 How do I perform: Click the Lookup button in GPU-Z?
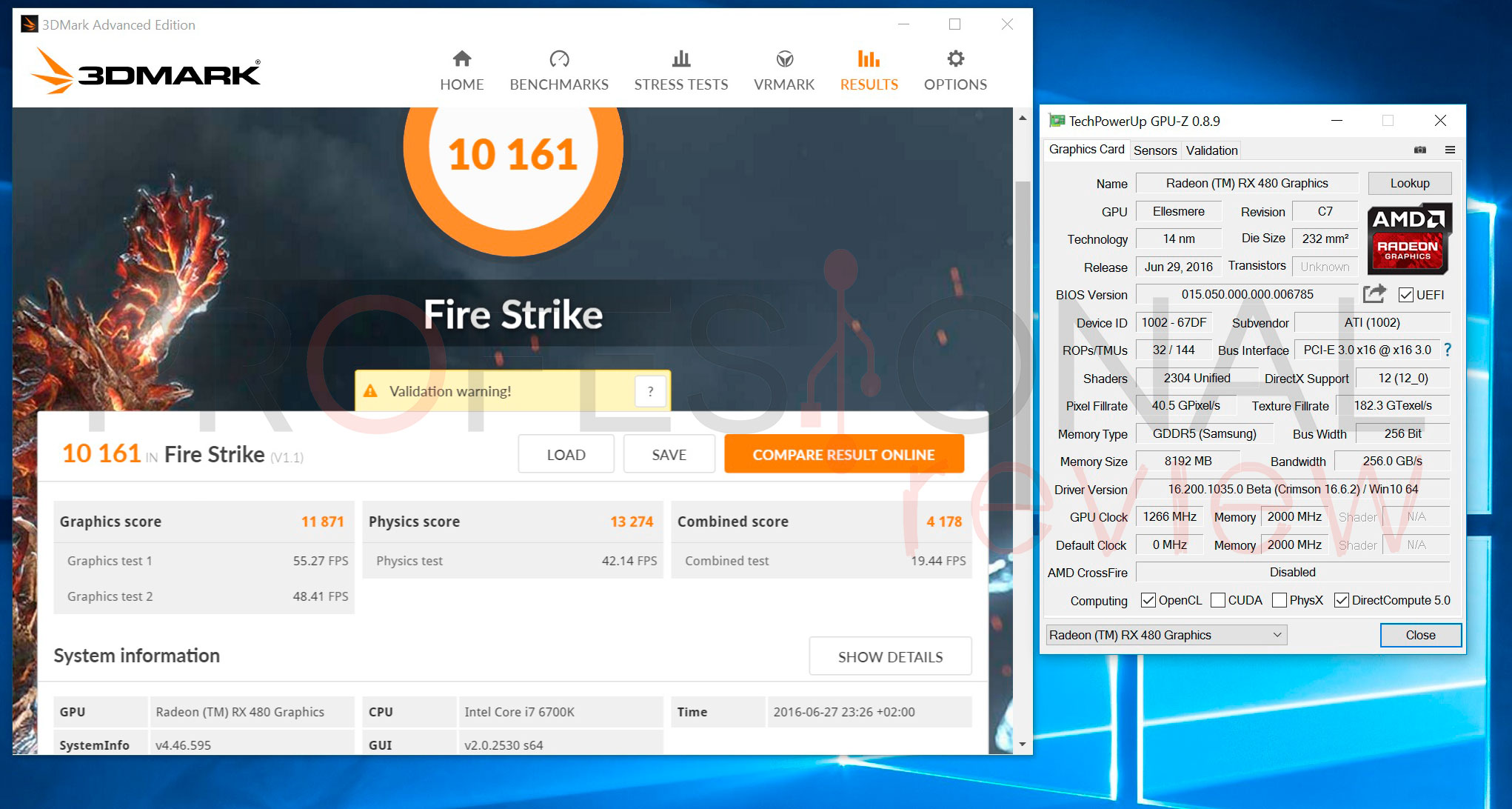pyautogui.click(x=1410, y=183)
